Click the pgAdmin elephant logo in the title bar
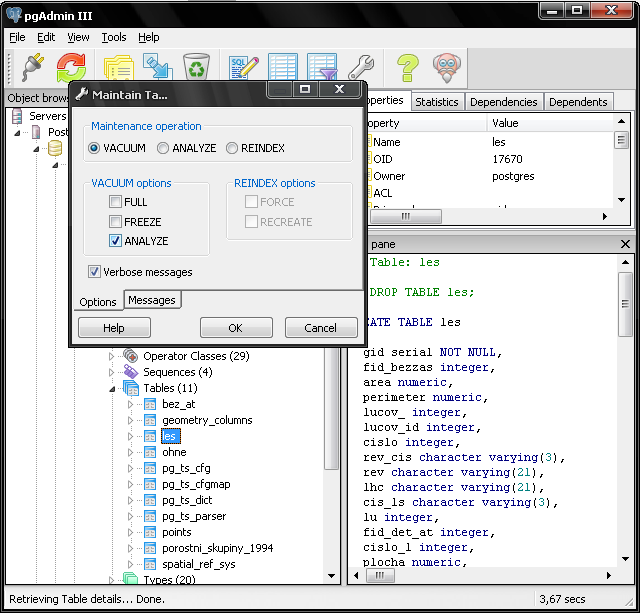640x613 pixels. [x=14, y=15]
